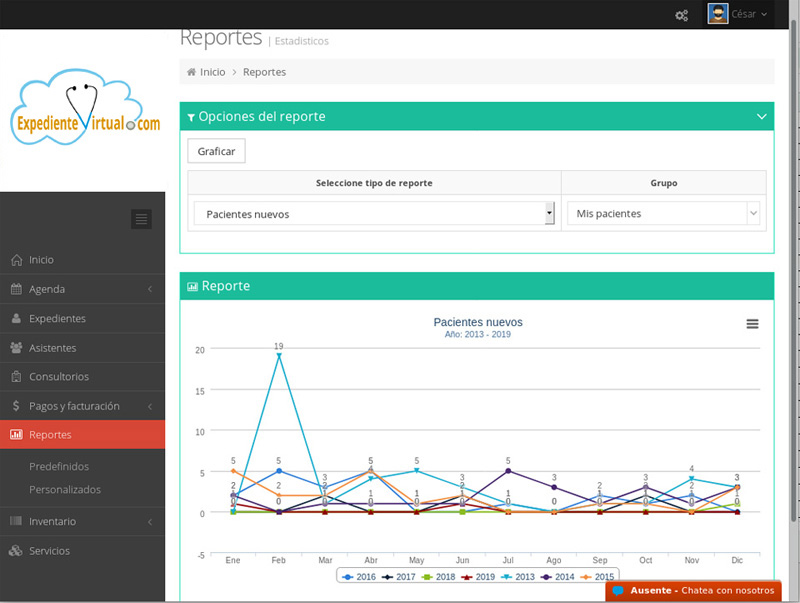The width and height of the screenshot is (800, 603).
Task: Collapse the Opciones del reporte panel
Action: [x=761, y=116]
